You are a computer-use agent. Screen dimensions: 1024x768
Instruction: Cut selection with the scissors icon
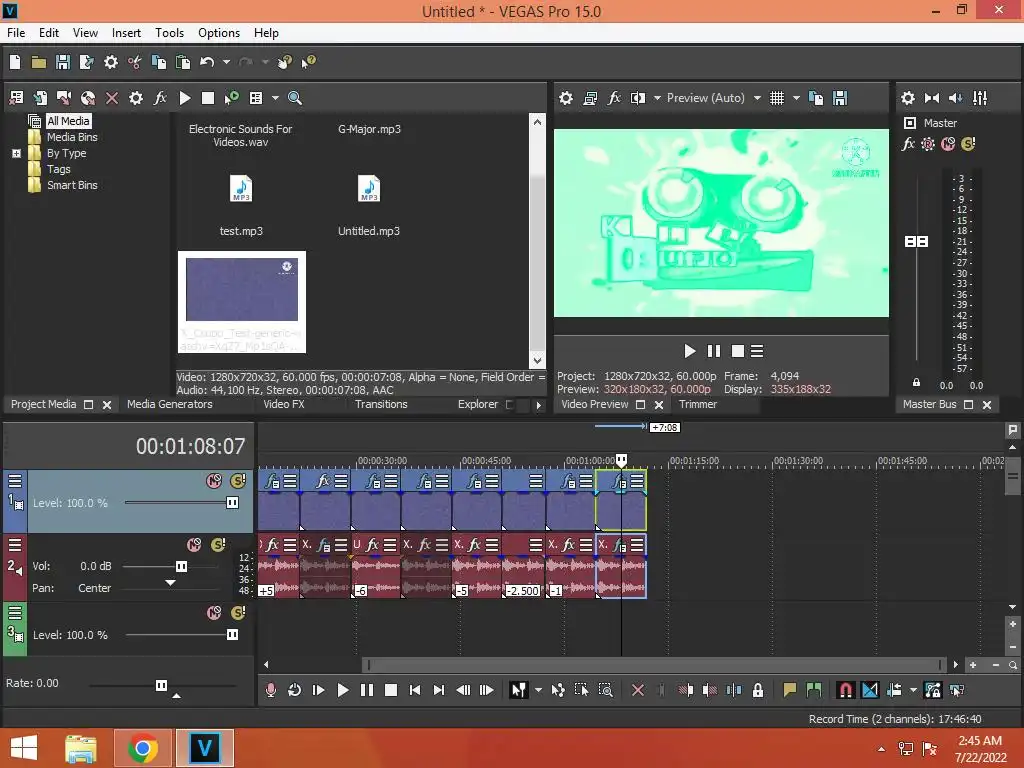coord(135,62)
